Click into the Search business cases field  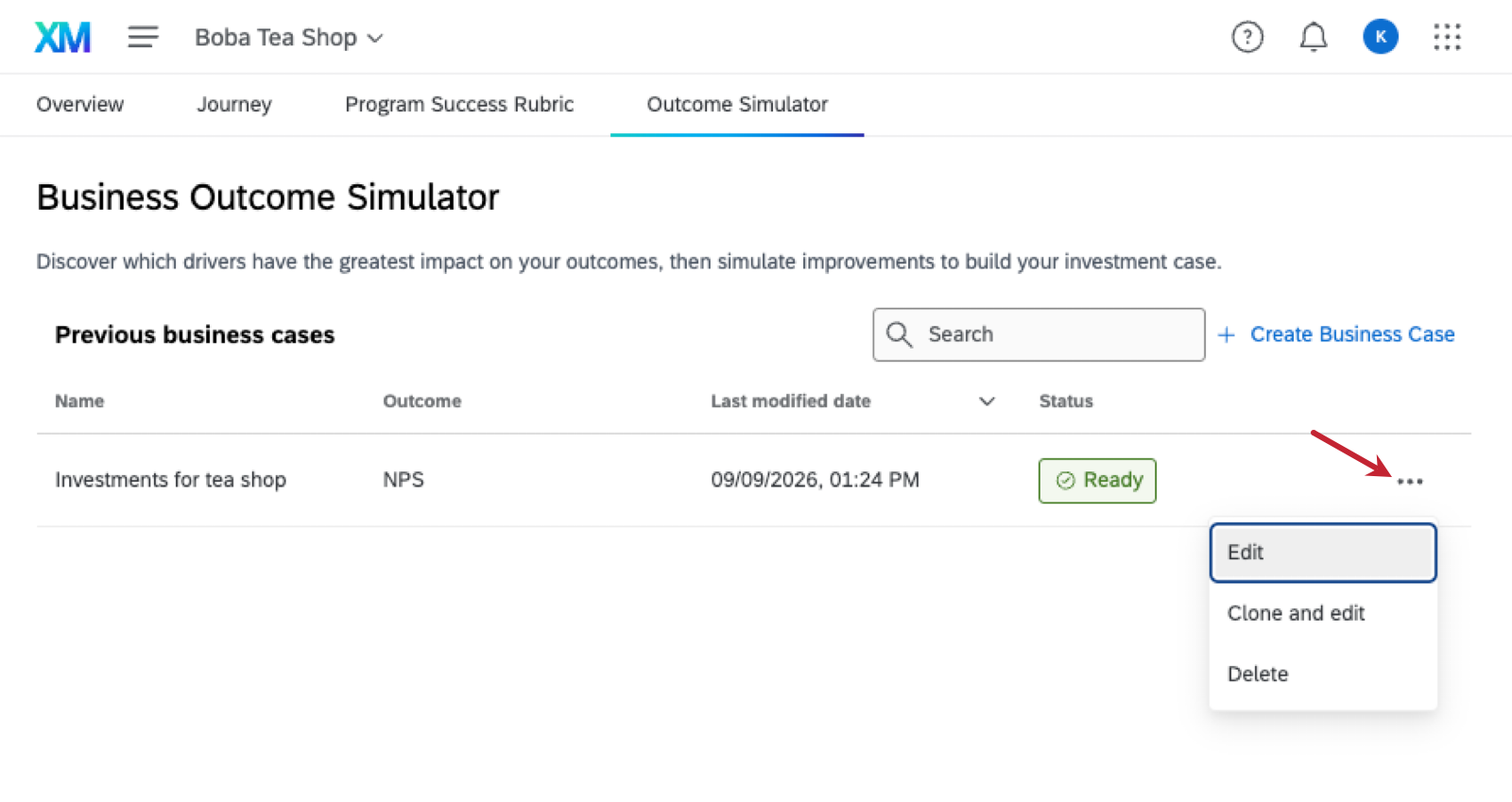[x=1039, y=334]
